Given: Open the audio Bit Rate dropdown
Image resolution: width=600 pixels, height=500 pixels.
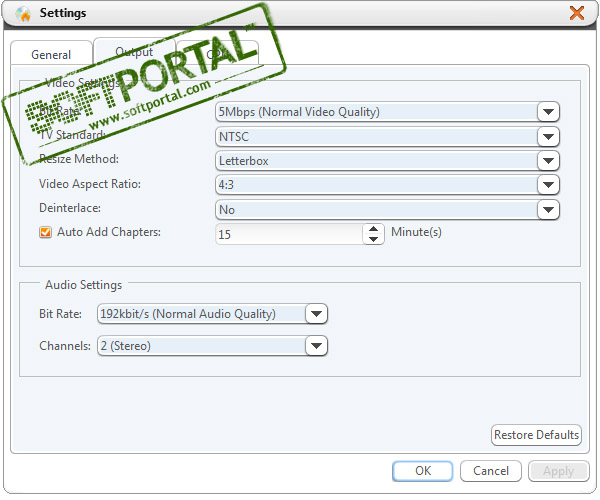Looking at the screenshot, I should pos(316,314).
